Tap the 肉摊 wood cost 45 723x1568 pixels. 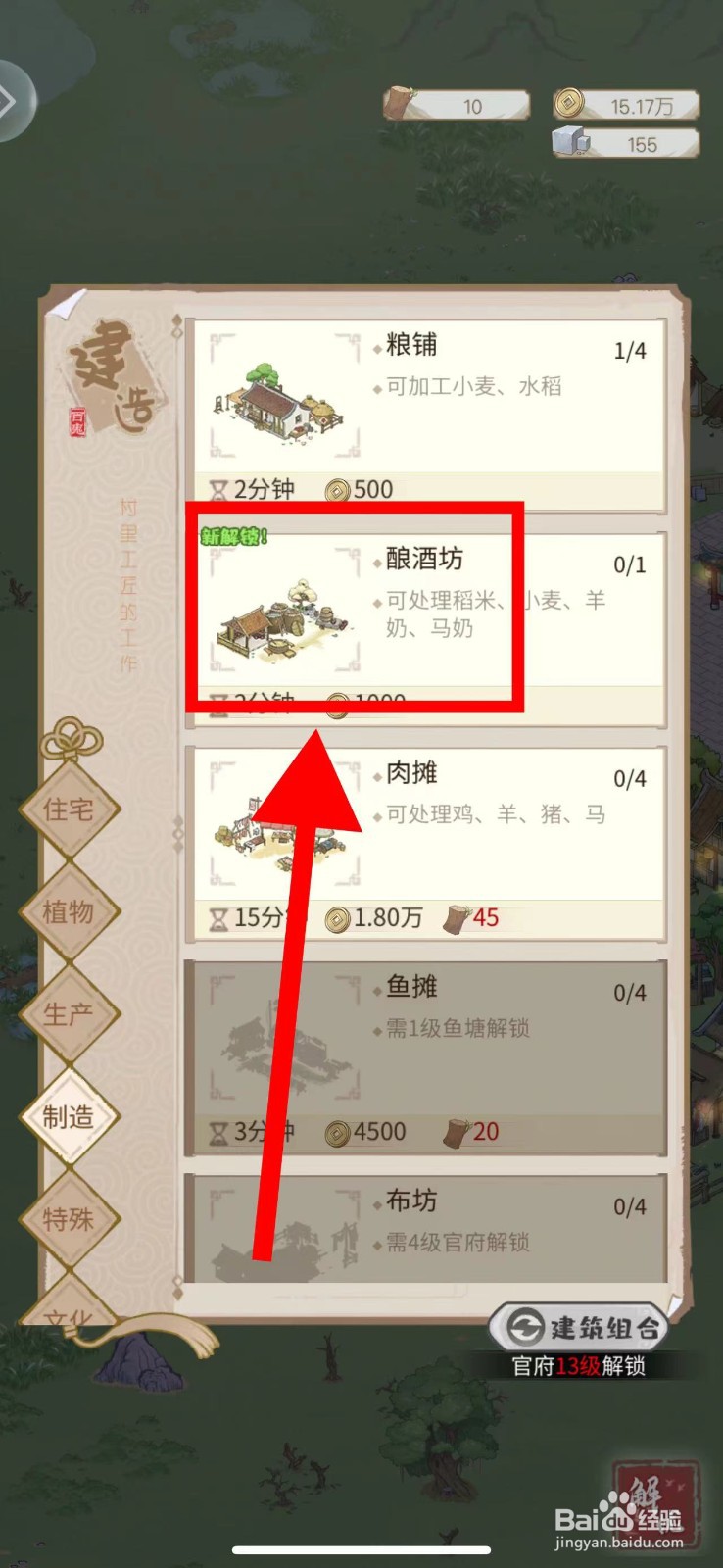click(x=472, y=918)
